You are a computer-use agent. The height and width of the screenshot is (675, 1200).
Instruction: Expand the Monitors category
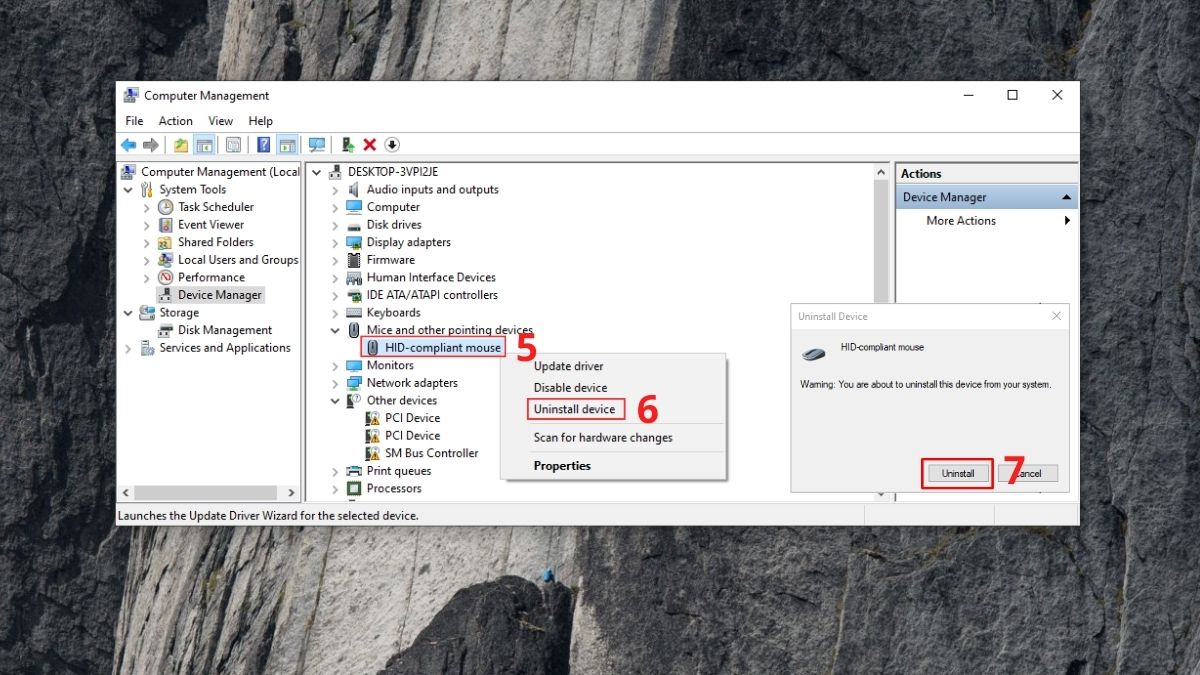tap(335, 366)
